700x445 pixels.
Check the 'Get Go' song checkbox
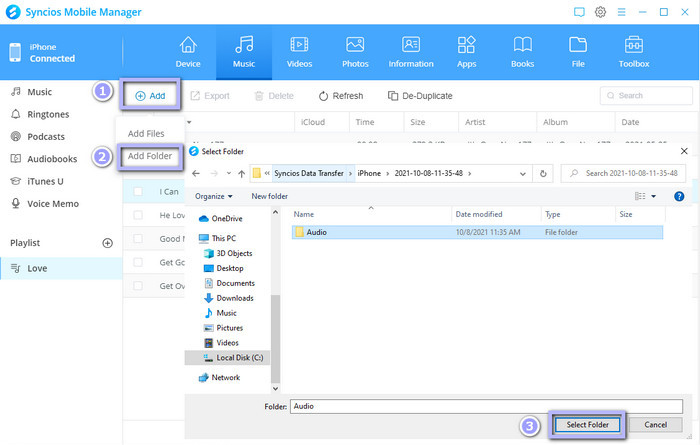point(138,262)
